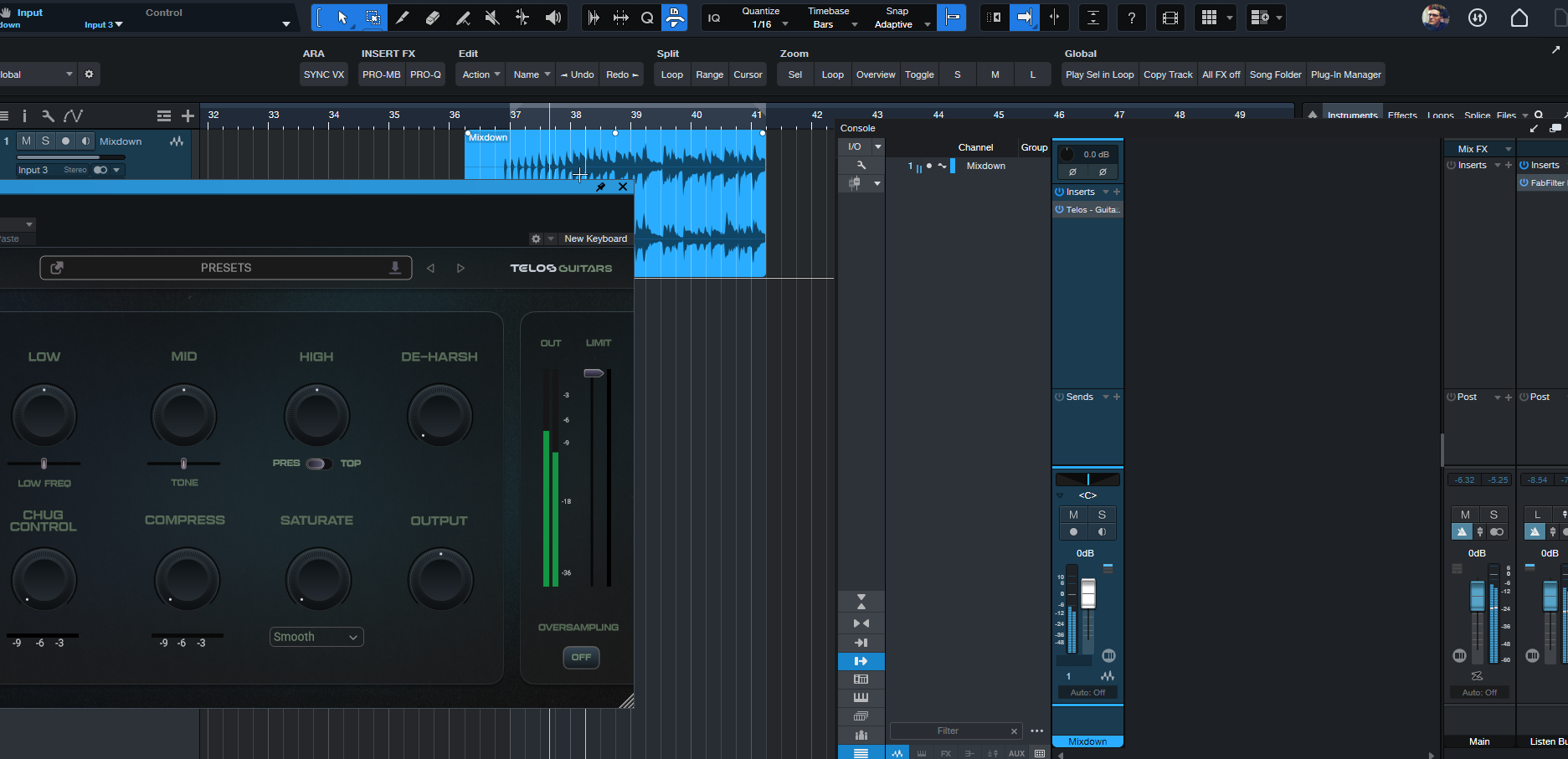Open the Snap Adaptive dropdown
The image size is (1568, 759).
pos(902,24)
